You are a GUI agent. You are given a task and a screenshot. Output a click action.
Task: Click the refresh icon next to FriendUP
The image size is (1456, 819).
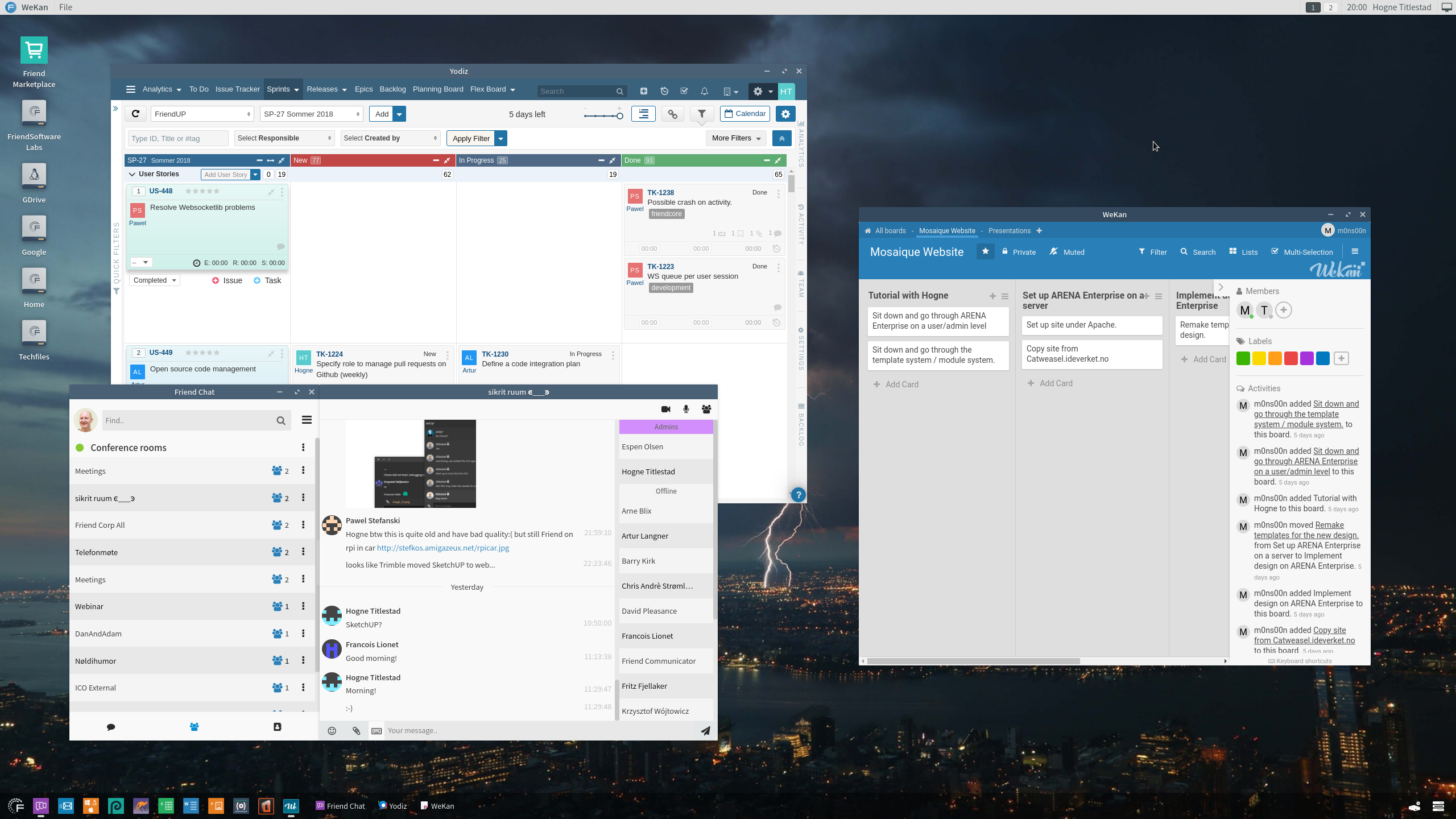pyautogui.click(x=135, y=113)
